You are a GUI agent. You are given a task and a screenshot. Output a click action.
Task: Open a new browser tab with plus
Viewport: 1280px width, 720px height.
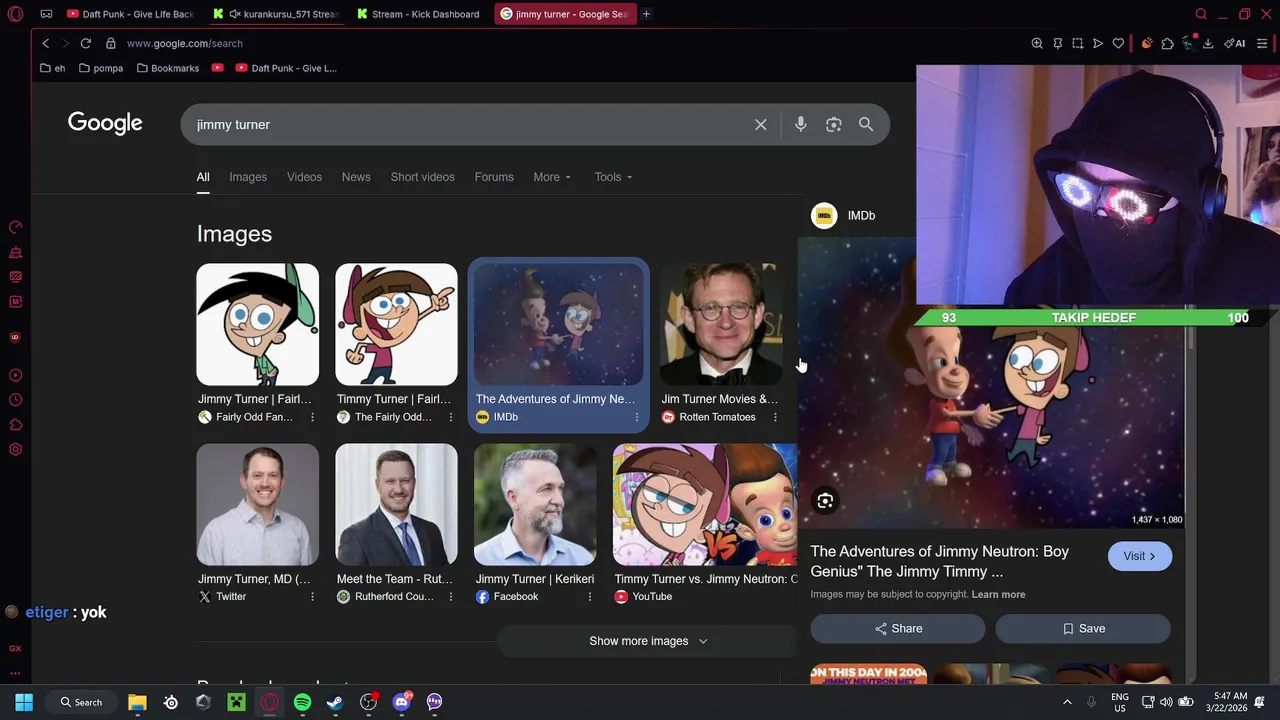pyautogui.click(x=646, y=14)
